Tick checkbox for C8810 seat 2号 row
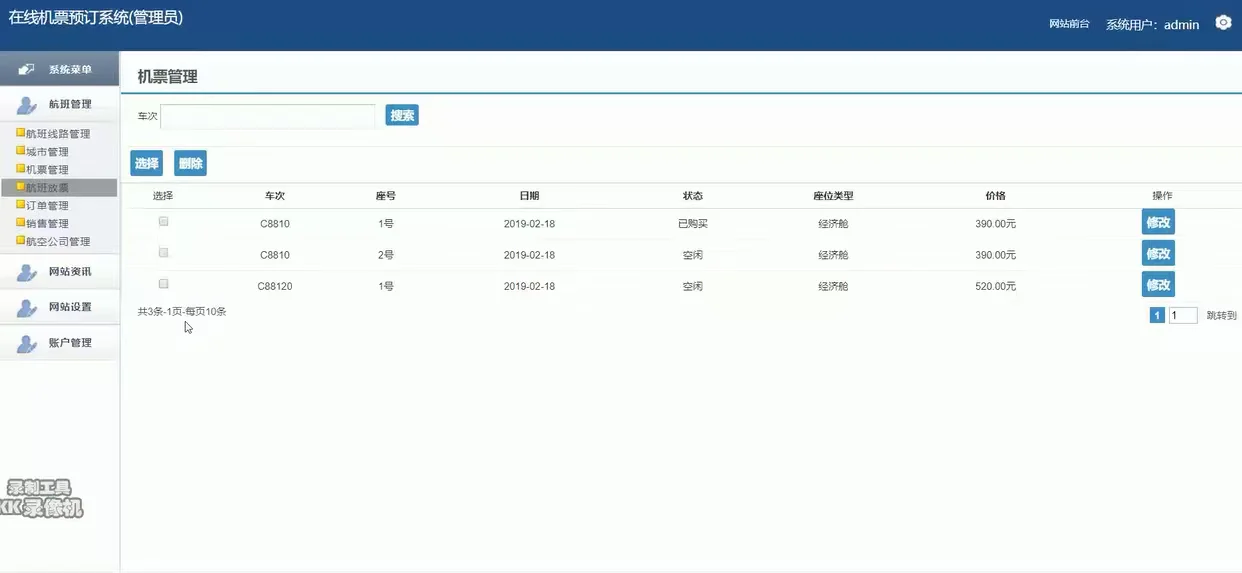Viewport: 1242px width, 573px height. 163,253
